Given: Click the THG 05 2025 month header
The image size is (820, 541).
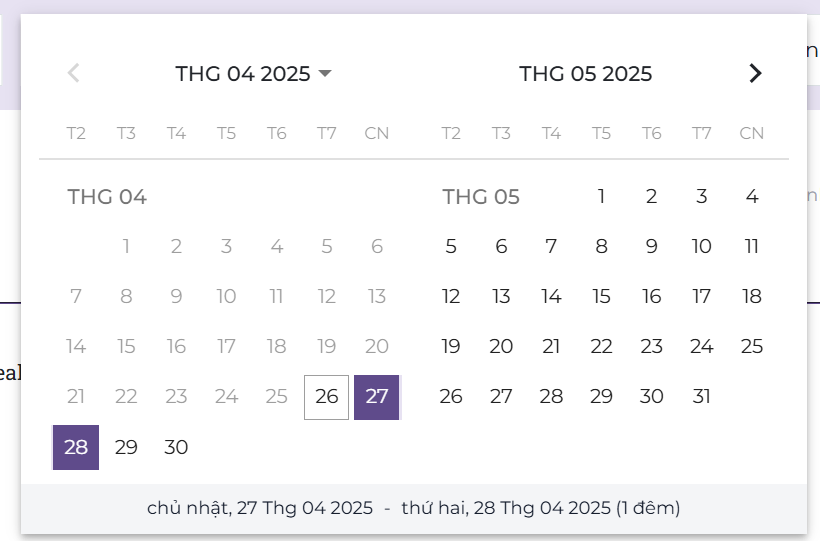Looking at the screenshot, I should pos(585,73).
